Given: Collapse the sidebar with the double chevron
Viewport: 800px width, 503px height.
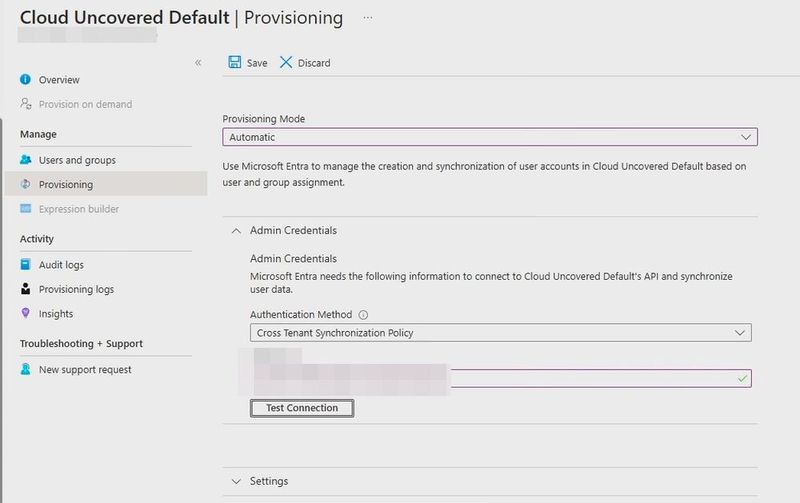Looking at the screenshot, I should click(198, 63).
